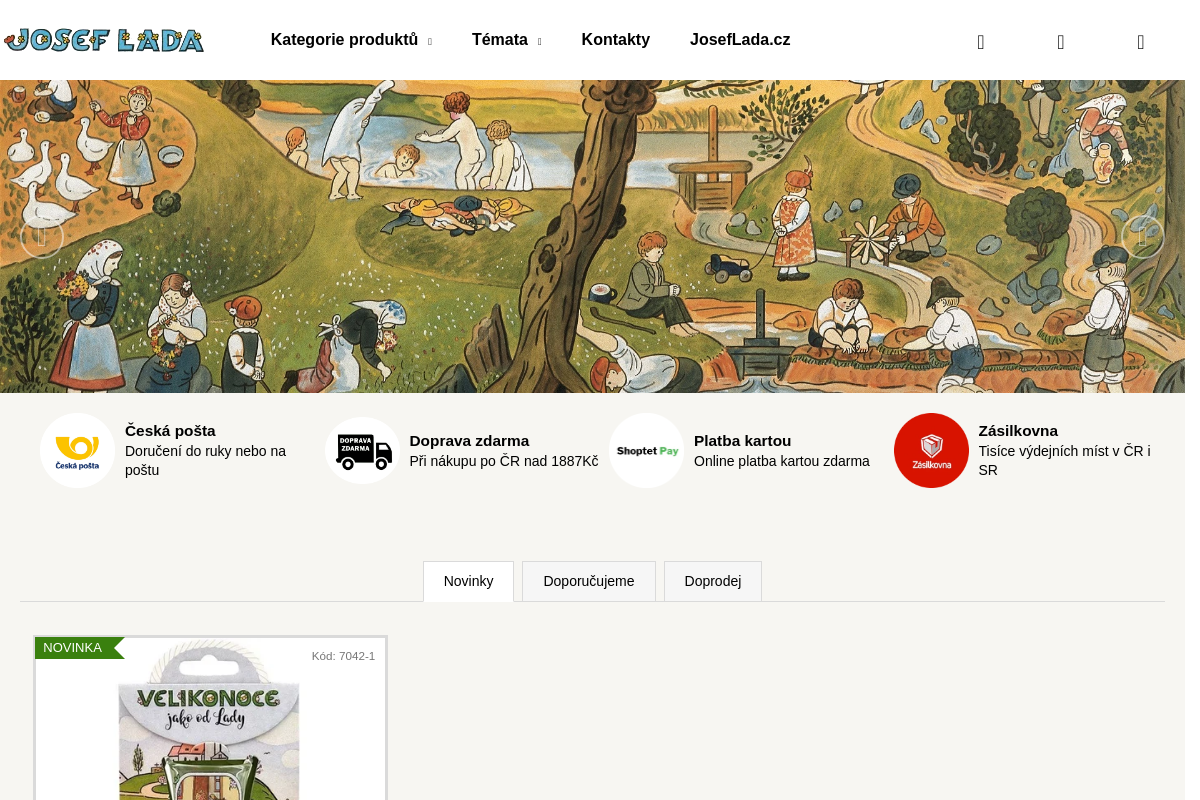Viewport: 1200px width, 800px height.
Task: Open the Velikonoce jako od Lady product image
Action: click(x=210, y=720)
